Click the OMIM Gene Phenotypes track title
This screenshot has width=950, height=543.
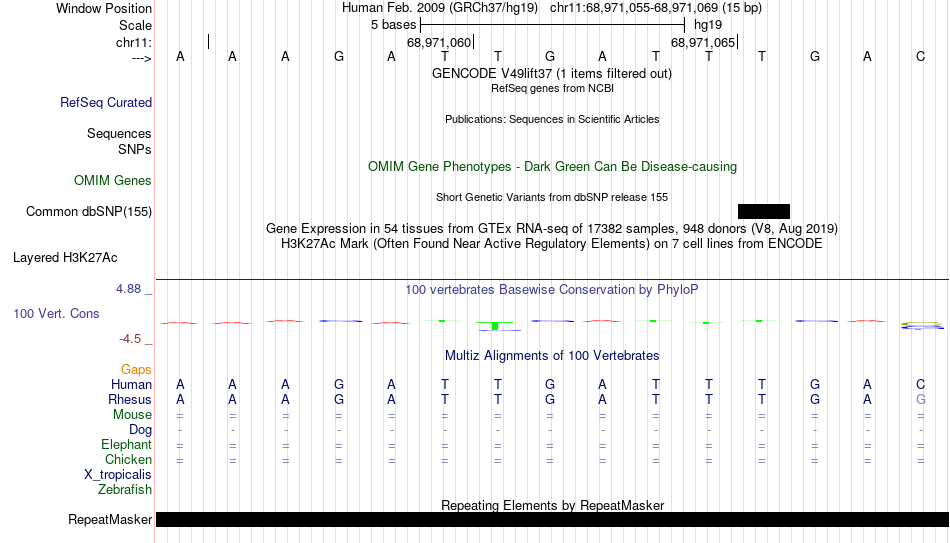click(x=552, y=167)
